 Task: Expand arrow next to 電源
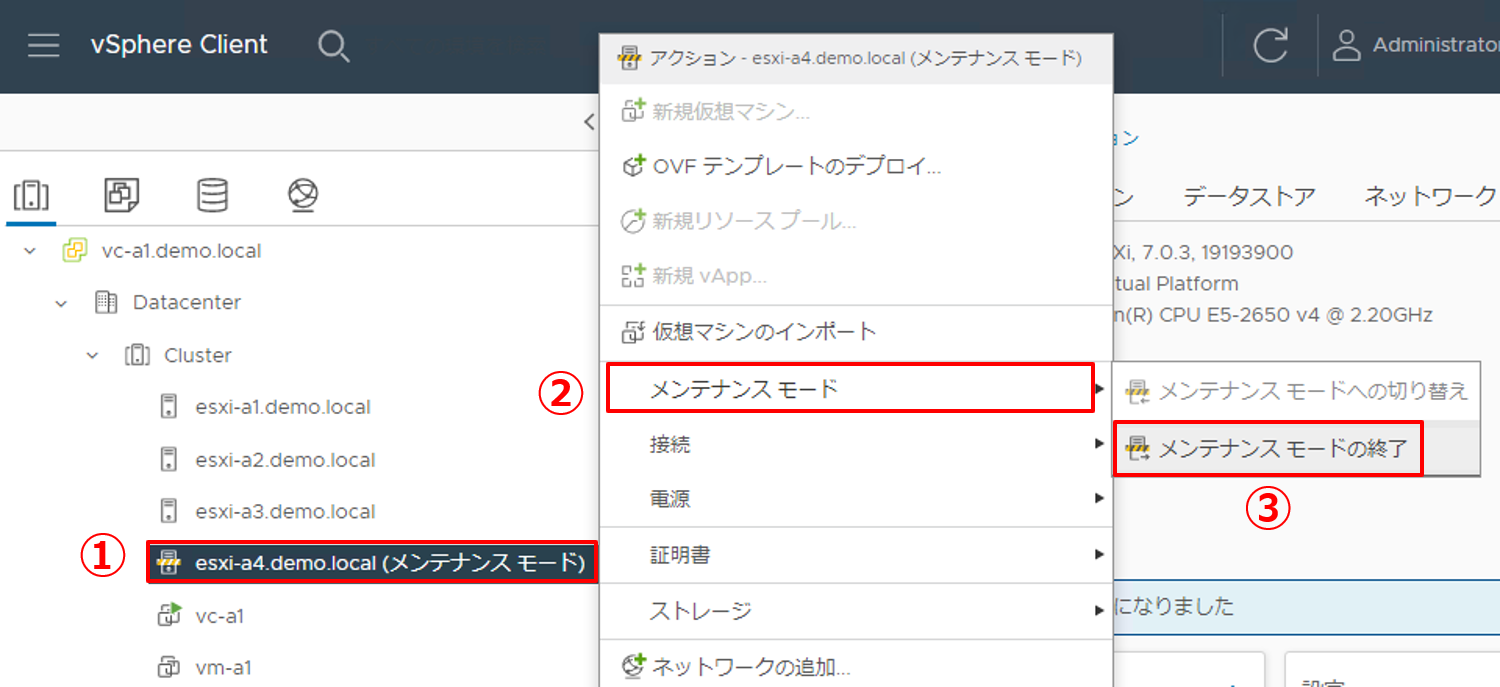pyautogui.click(x=1100, y=498)
